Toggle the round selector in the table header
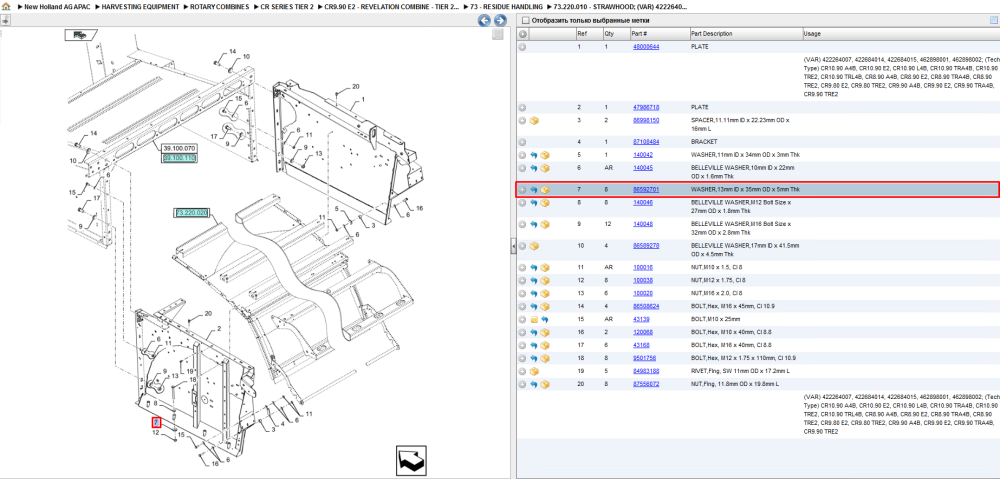This screenshot has width=1000, height=479. tap(522, 34)
